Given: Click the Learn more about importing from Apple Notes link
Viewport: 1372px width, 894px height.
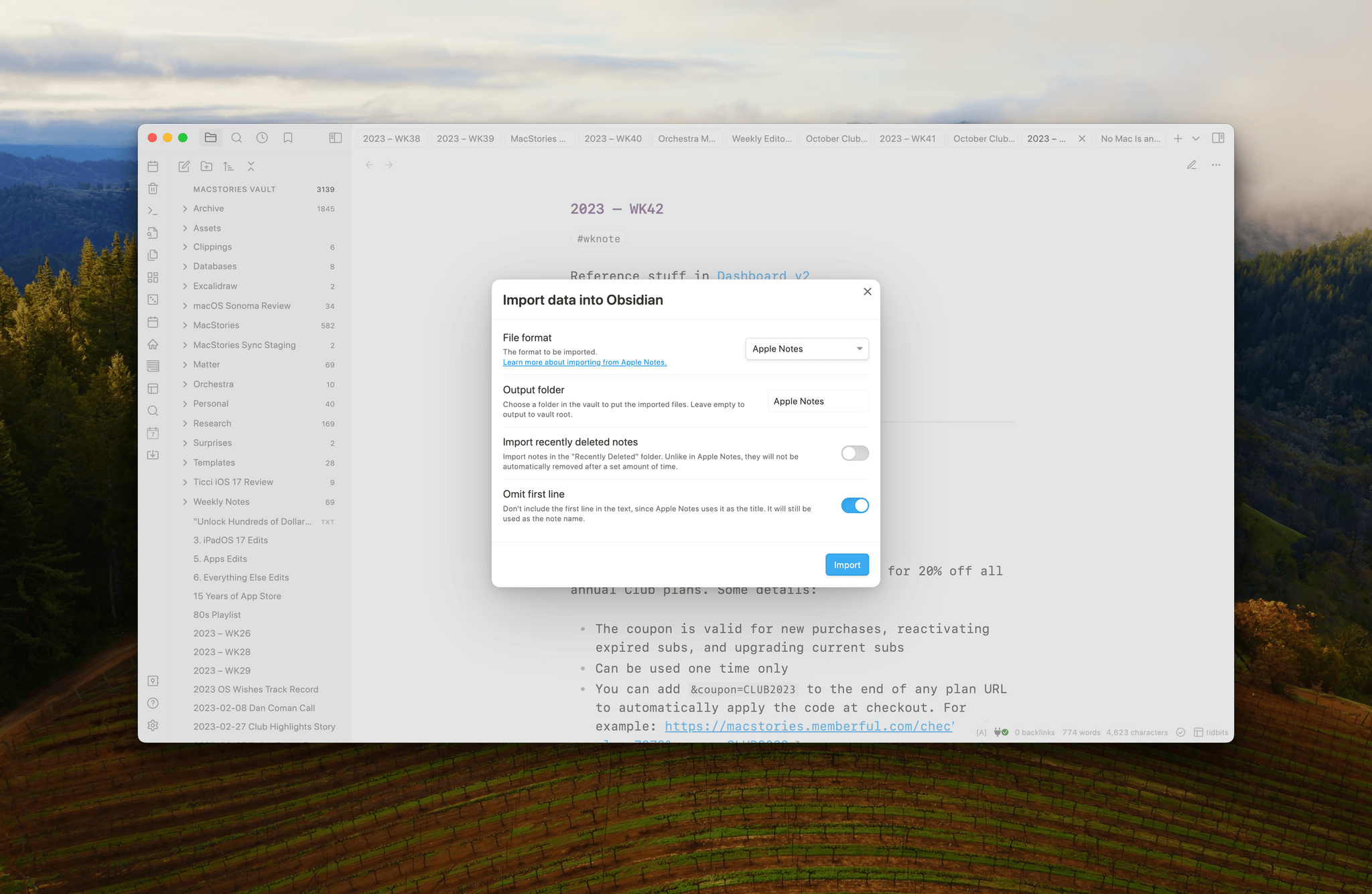Looking at the screenshot, I should [584, 362].
